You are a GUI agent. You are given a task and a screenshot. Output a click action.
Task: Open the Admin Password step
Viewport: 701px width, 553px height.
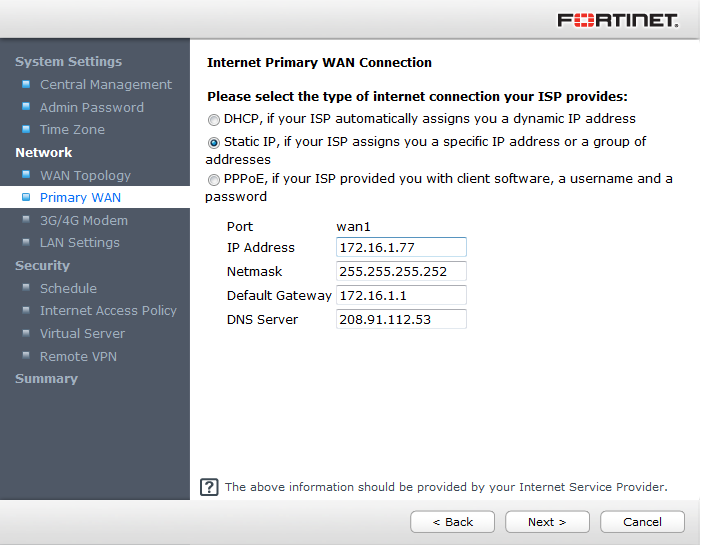(x=91, y=107)
